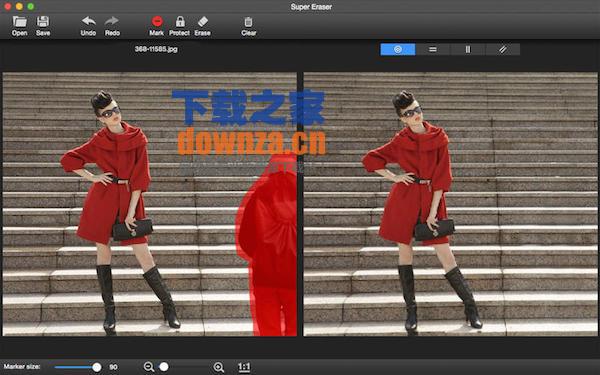The width and height of the screenshot is (600, 375).
Task: Clear all markings with trash icon
Action: pos(248,26)
